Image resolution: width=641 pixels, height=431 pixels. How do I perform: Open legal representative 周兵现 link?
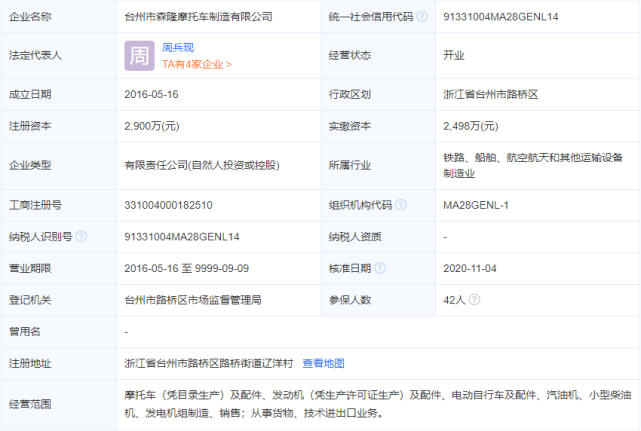tap(178, 47)
